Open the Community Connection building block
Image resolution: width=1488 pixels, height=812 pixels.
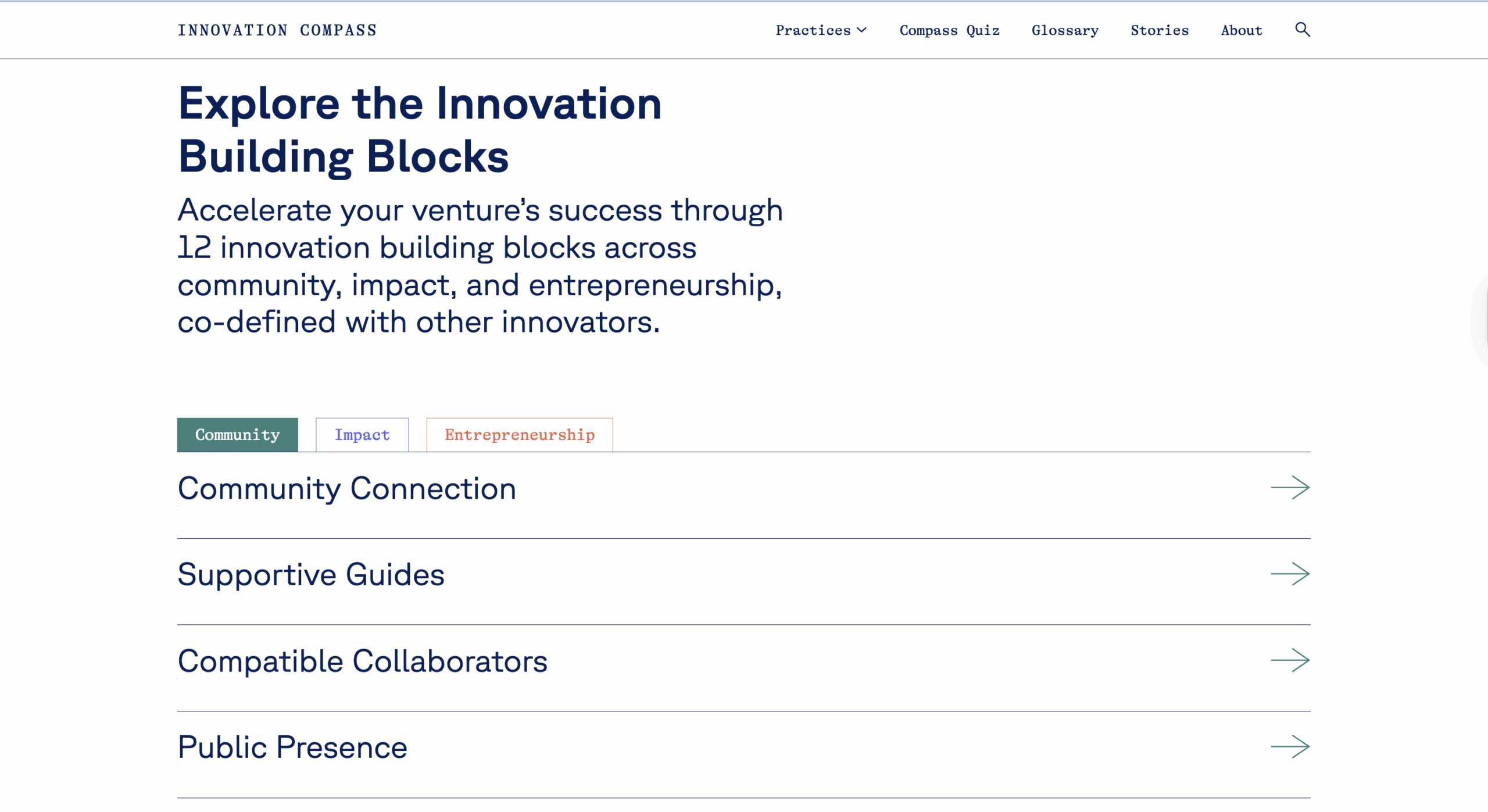tap(347, 488)
